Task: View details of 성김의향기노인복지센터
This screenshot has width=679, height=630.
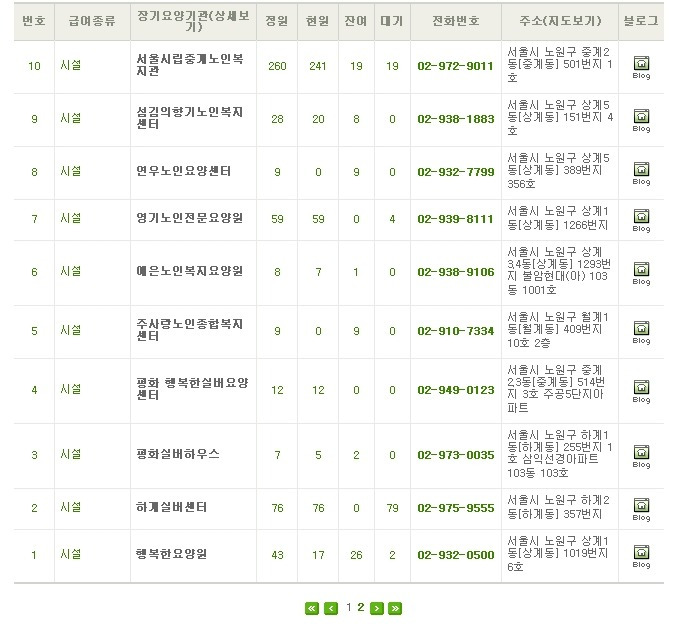Action: point(190,118)
